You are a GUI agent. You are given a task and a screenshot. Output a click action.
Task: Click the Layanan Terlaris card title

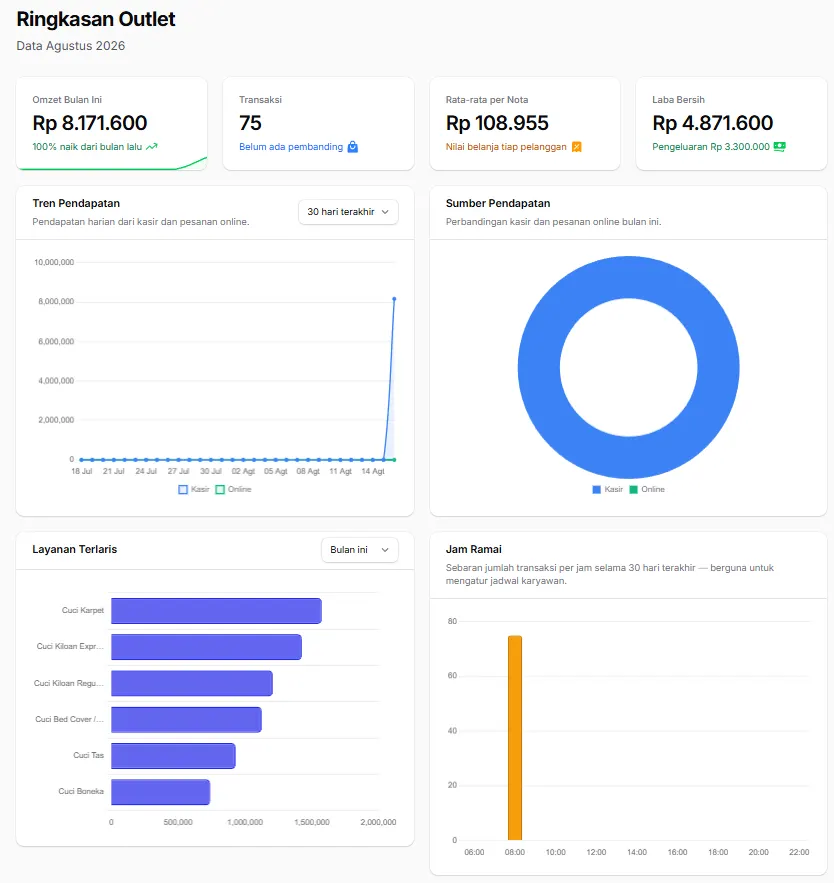[74, 549]
